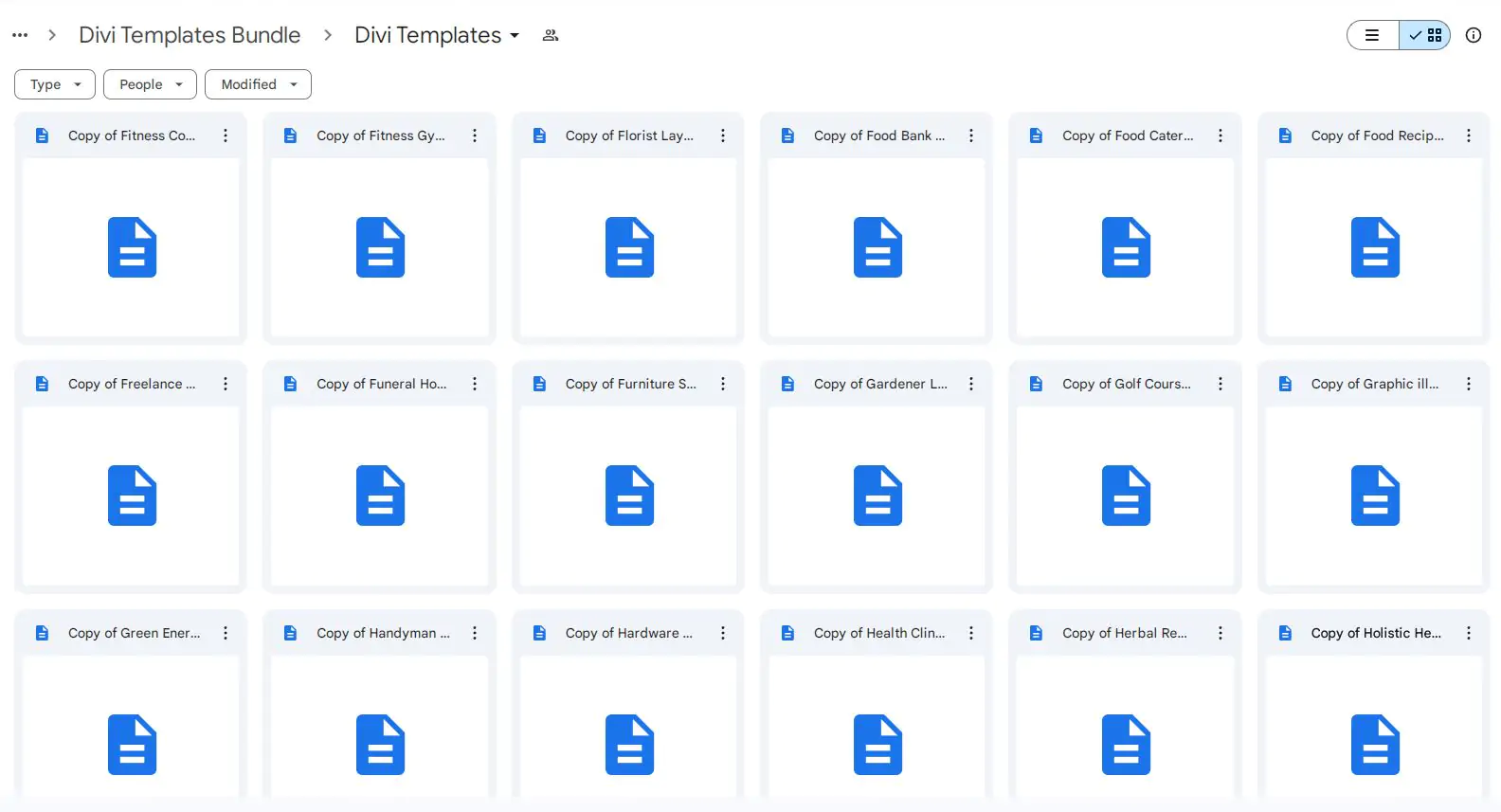Click three-dot menu on Copy of Funeral Ho

point(475,384)
